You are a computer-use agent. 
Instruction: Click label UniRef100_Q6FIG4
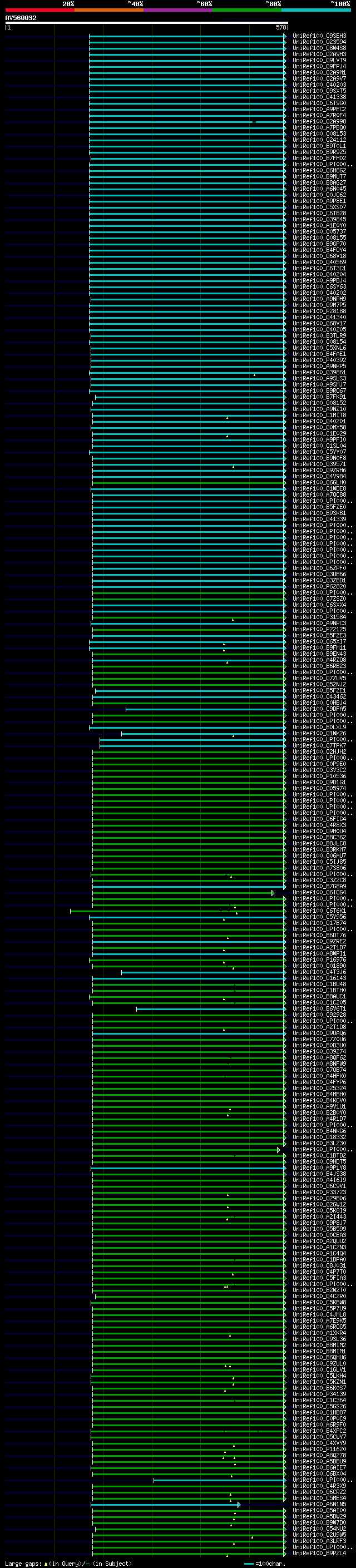[x=319, y=819]
